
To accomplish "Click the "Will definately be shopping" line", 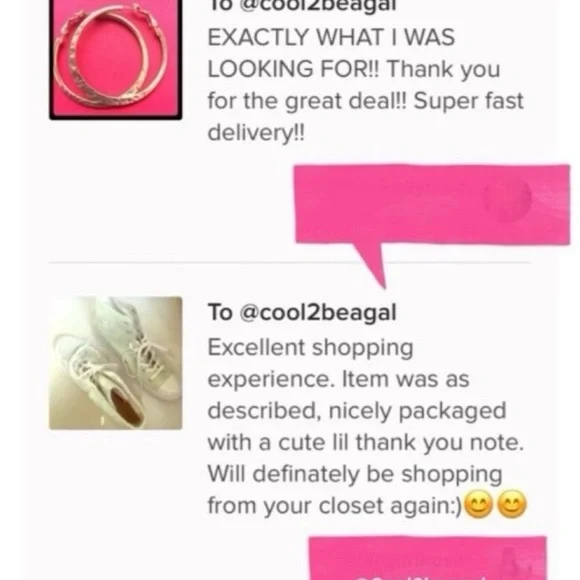I will [x=355, y=475].
